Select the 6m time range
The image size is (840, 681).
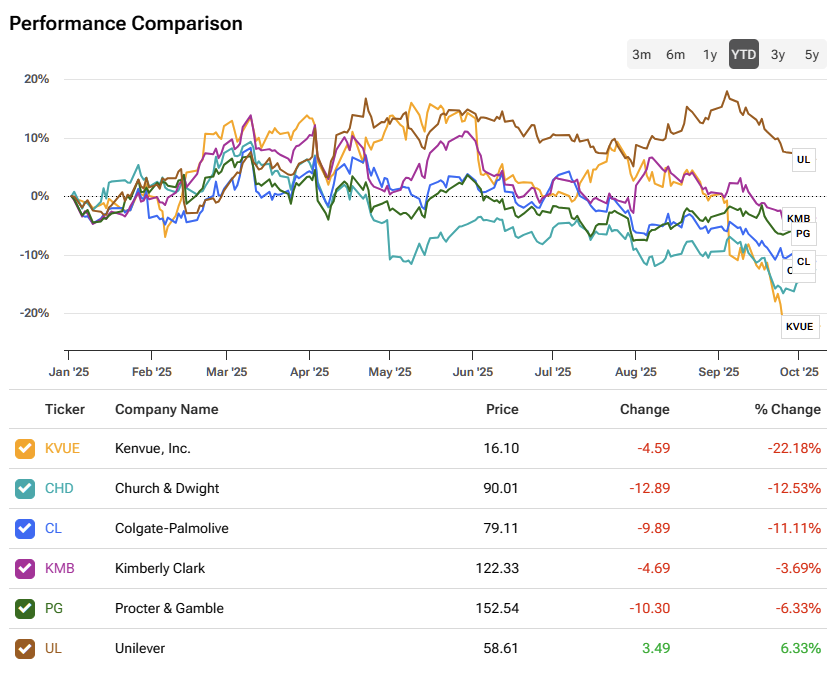click(676, 55)
